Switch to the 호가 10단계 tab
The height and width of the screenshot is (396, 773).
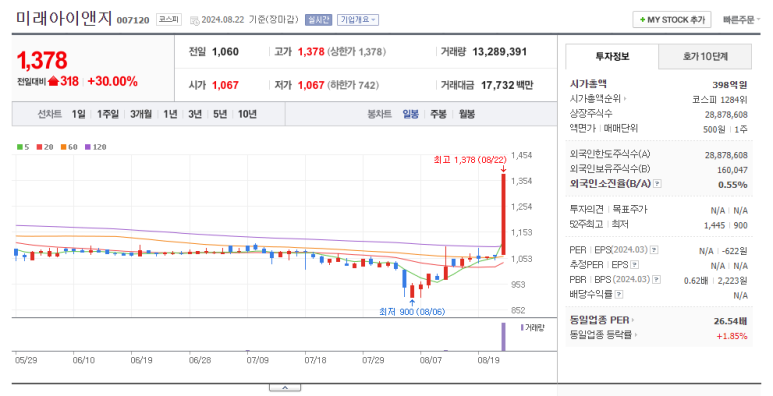[705, 57]
